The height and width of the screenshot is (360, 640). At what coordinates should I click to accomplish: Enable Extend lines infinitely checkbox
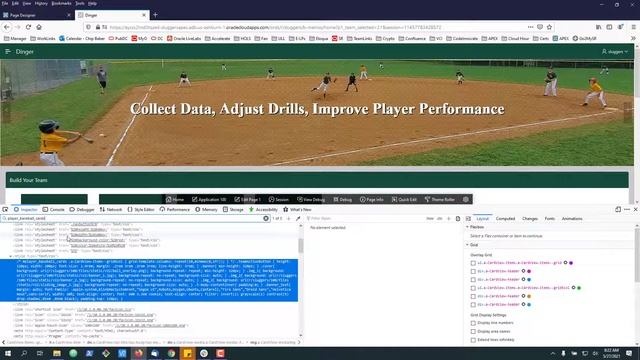pos(473,340)
